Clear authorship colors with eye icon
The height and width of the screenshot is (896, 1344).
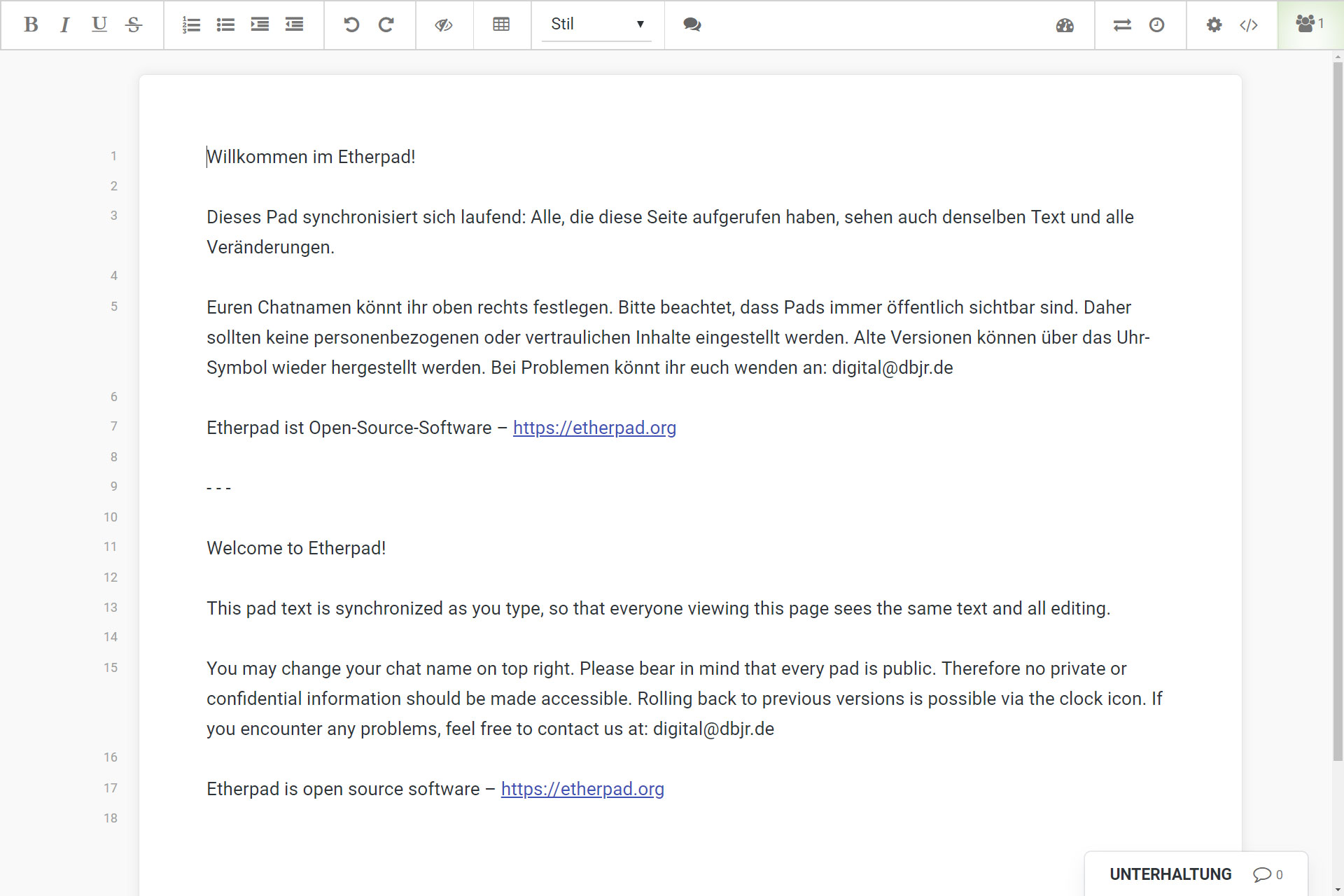pyautogui.click(x=444, y=24)
